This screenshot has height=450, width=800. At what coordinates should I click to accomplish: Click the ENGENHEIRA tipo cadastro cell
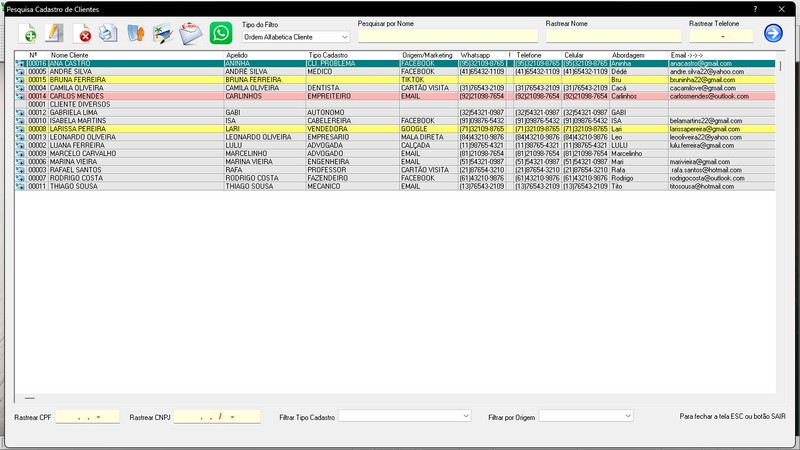pos(328,162)
